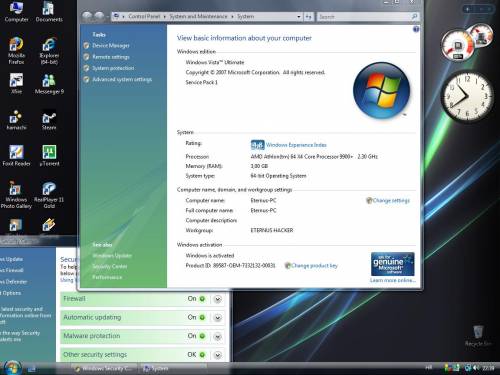Open Security Center under See also
This screenshot has height=375, width=500.
pyautogui.click(x=110, y=266)
